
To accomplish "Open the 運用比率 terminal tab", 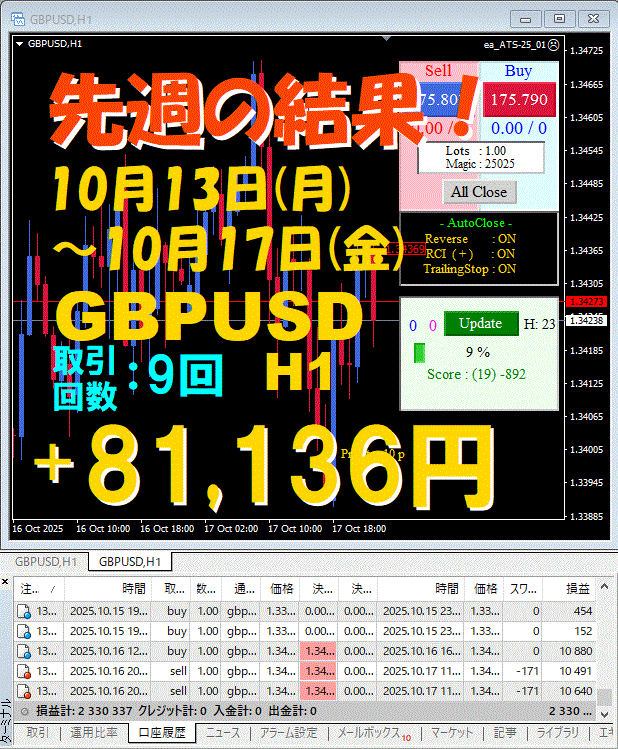I will [94, 733].
